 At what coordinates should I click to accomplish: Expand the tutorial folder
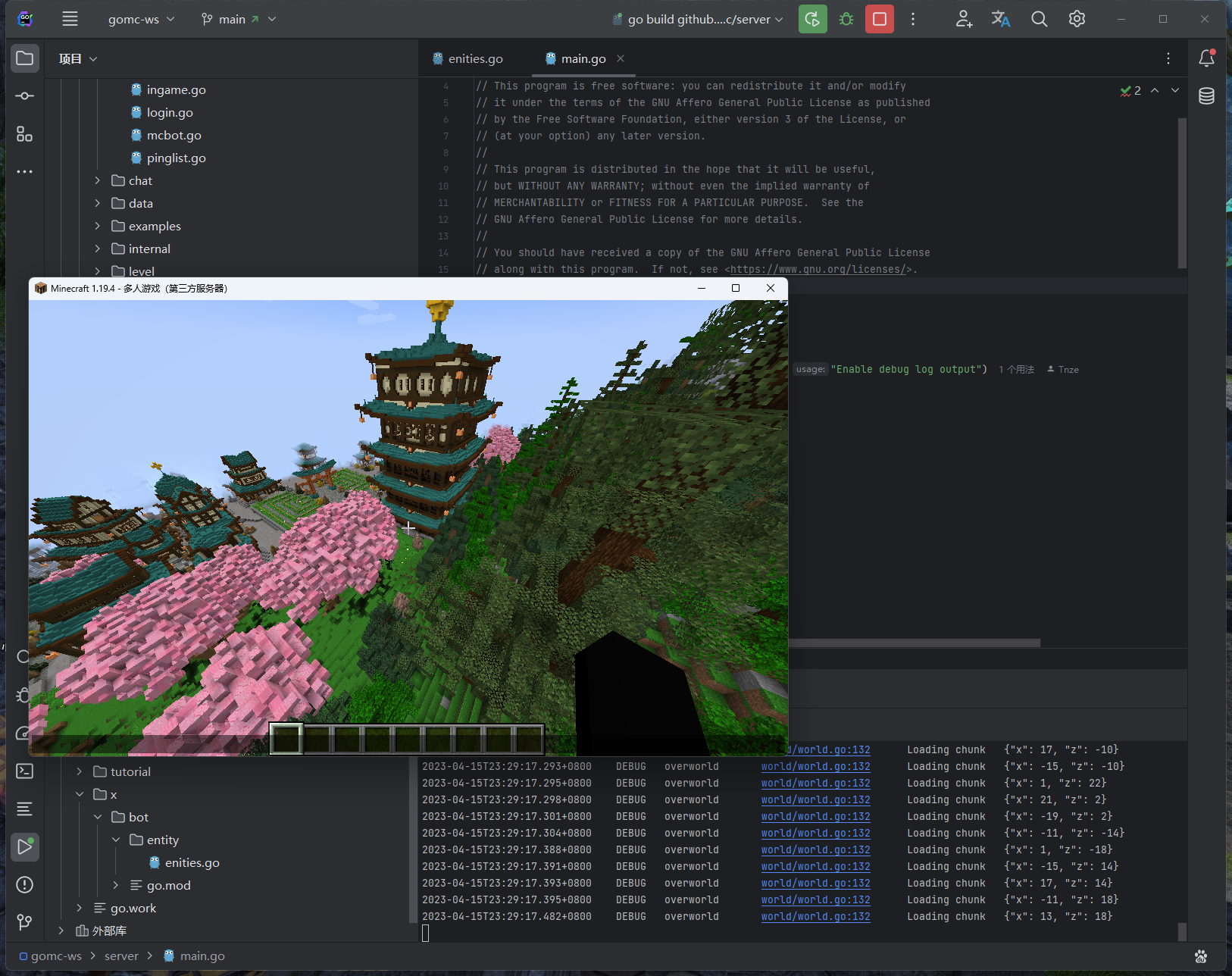click(x=79, y=771)
